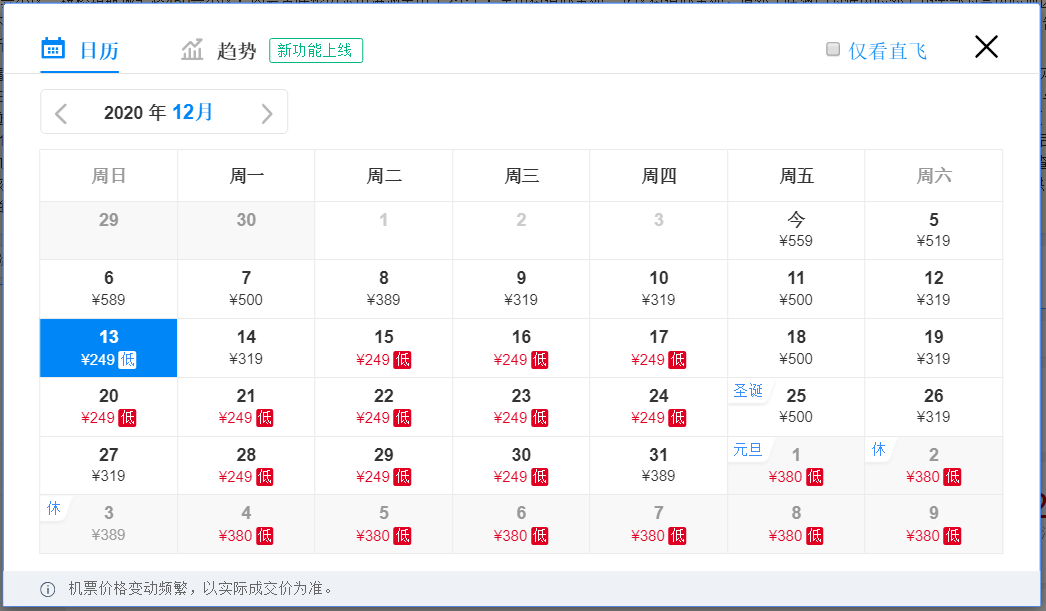This screenshot has width=1046, height=611.
Task: Choose December 29 low fare ¥249
Action: 384,465
